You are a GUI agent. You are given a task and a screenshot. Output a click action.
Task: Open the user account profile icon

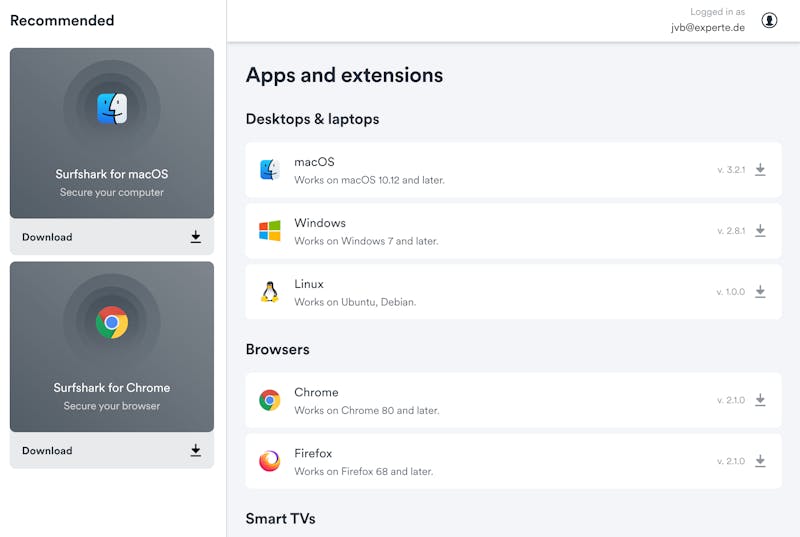(769, 20)
